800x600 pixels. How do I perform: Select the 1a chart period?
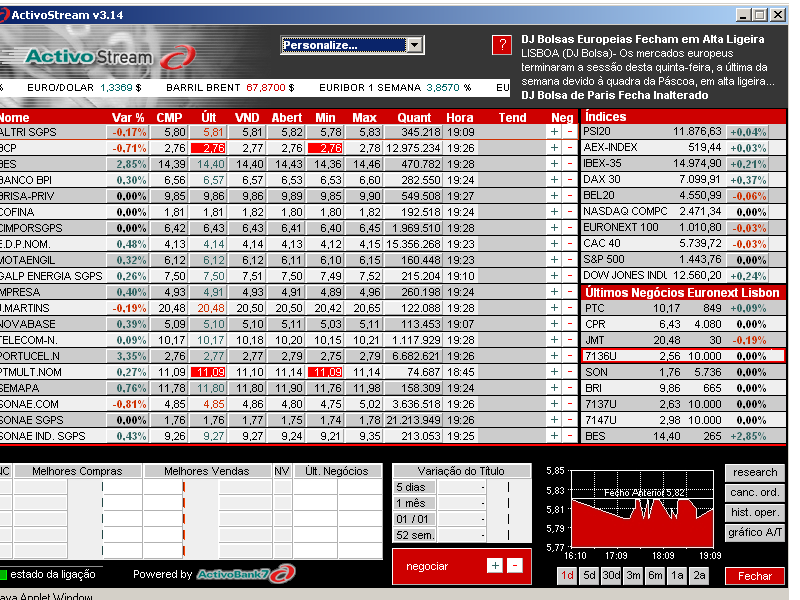point(677,576)
